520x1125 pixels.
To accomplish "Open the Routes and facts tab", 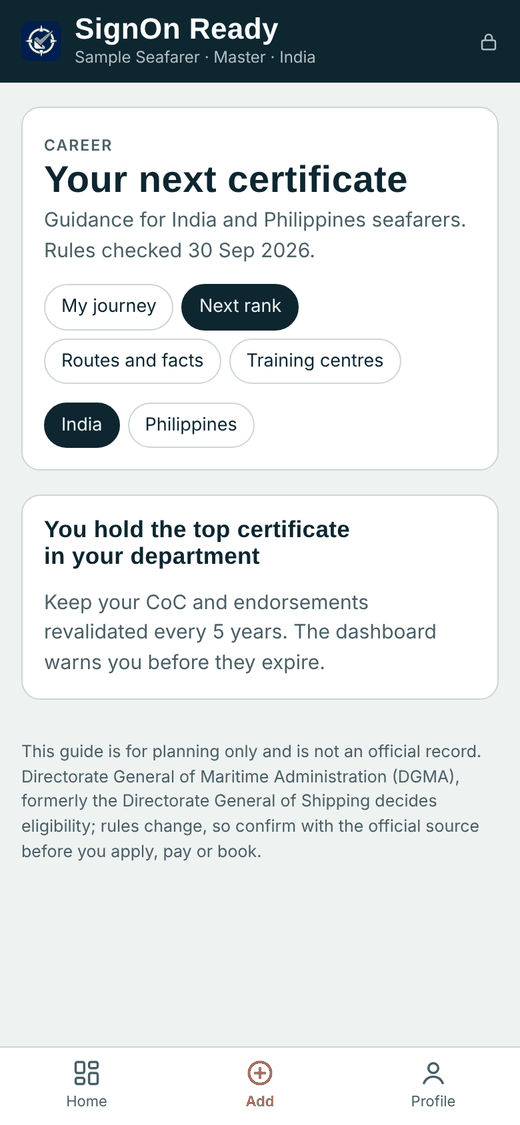I will coord(133,361).
